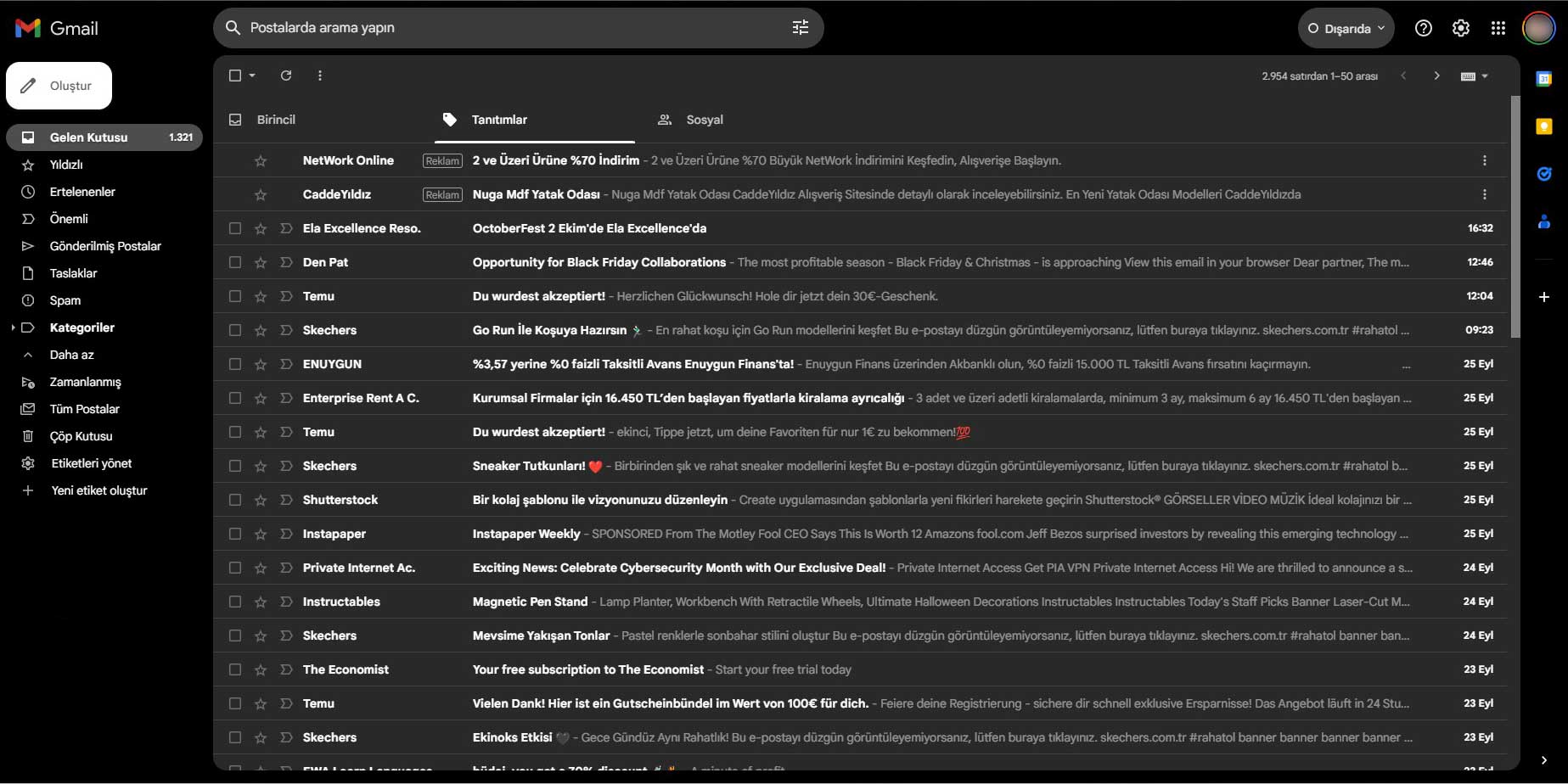1568x784 pixels.
Task: Open the Google apps grid
Action: (x=1498, y=28)
